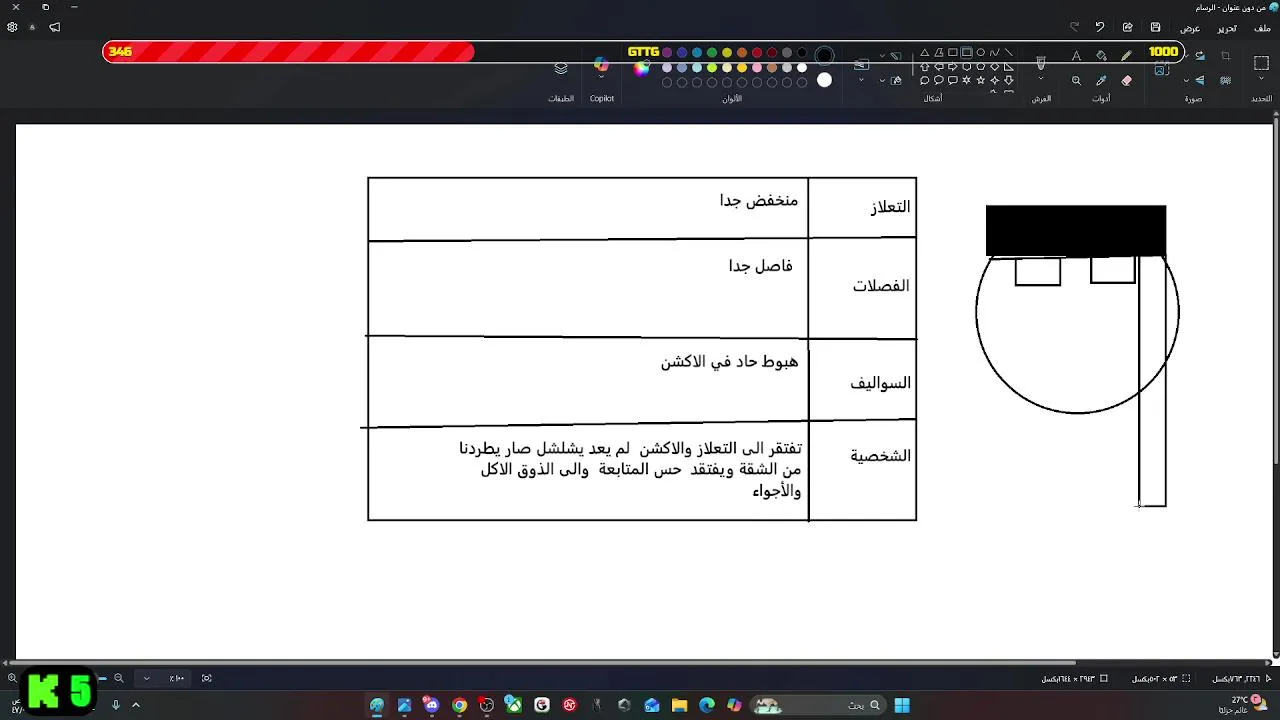
Task: Click the Crop image icon
Action: pos(1226,56)
